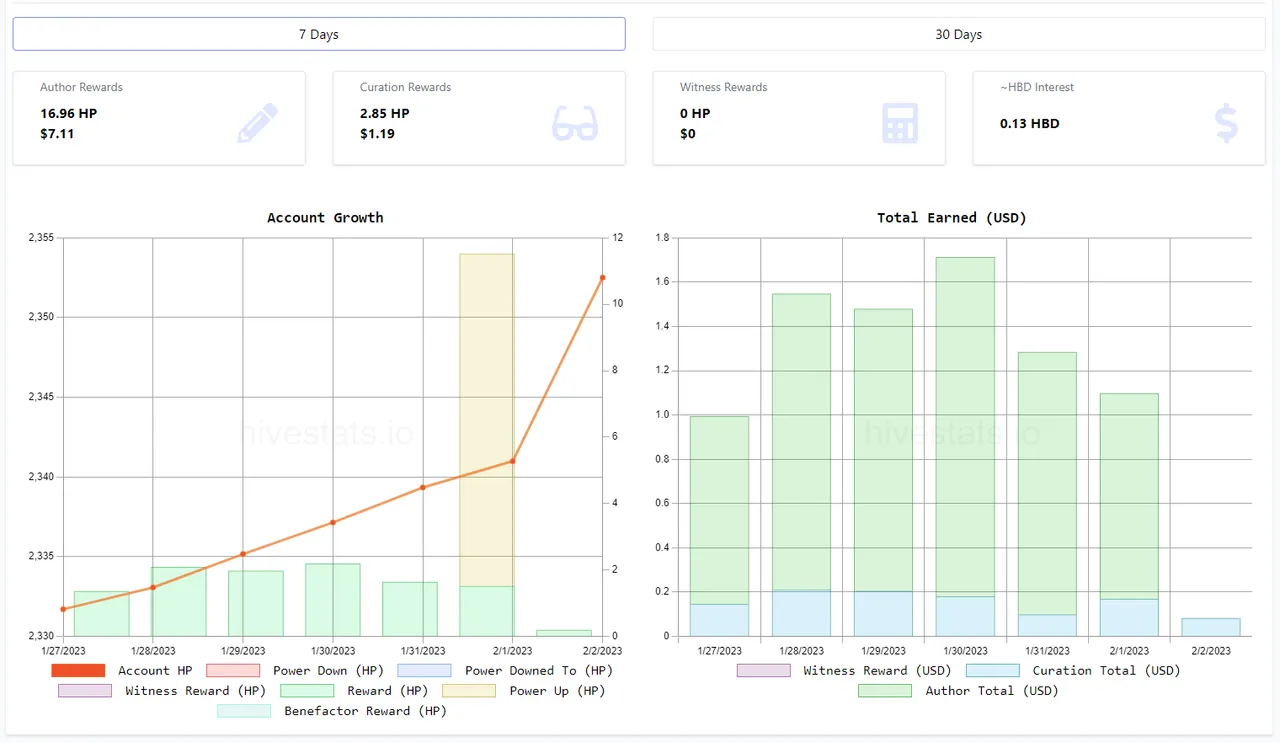Click the 1/29/2023 x-axis label in Account Growth
Image resolution: width=1280 pixels, height=743 pixels.
(x=243, y=651)
